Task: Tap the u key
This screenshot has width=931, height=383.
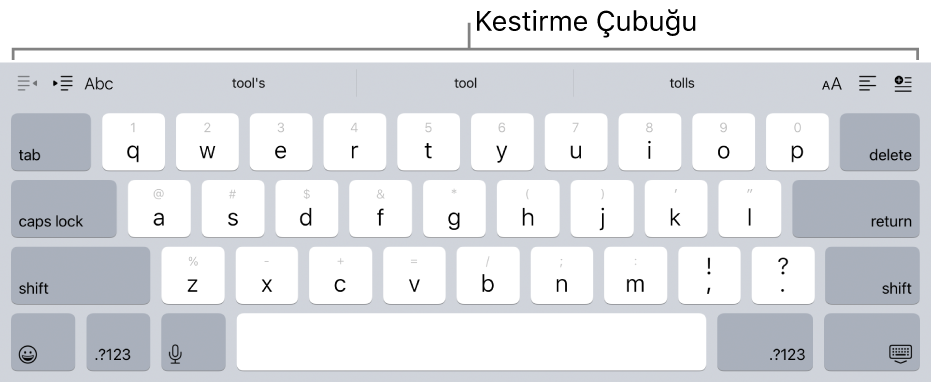Action: pyautogui.click(x=576, y=142)
